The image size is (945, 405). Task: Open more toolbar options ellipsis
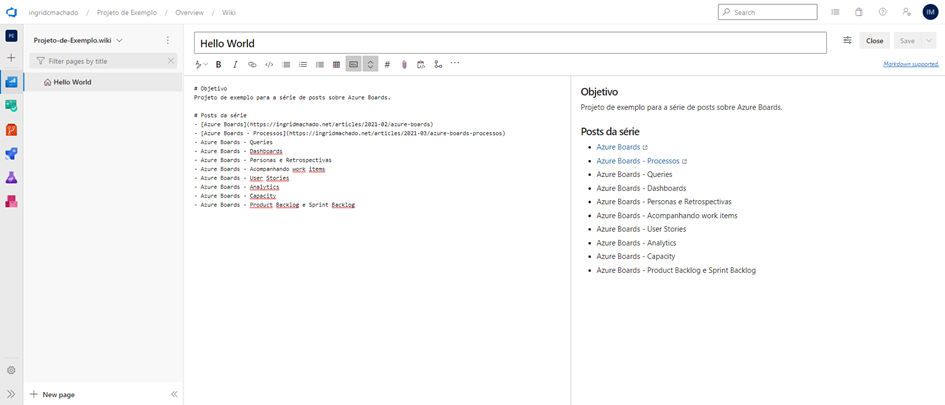pyautogui.click(x=455, y=62)
